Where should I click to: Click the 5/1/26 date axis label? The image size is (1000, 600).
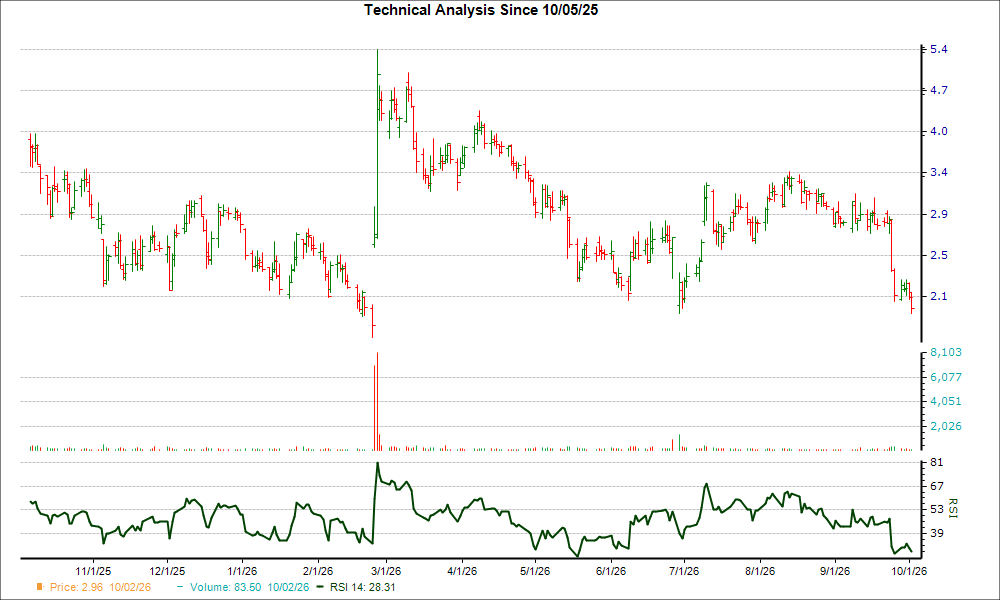coord(535,571)
